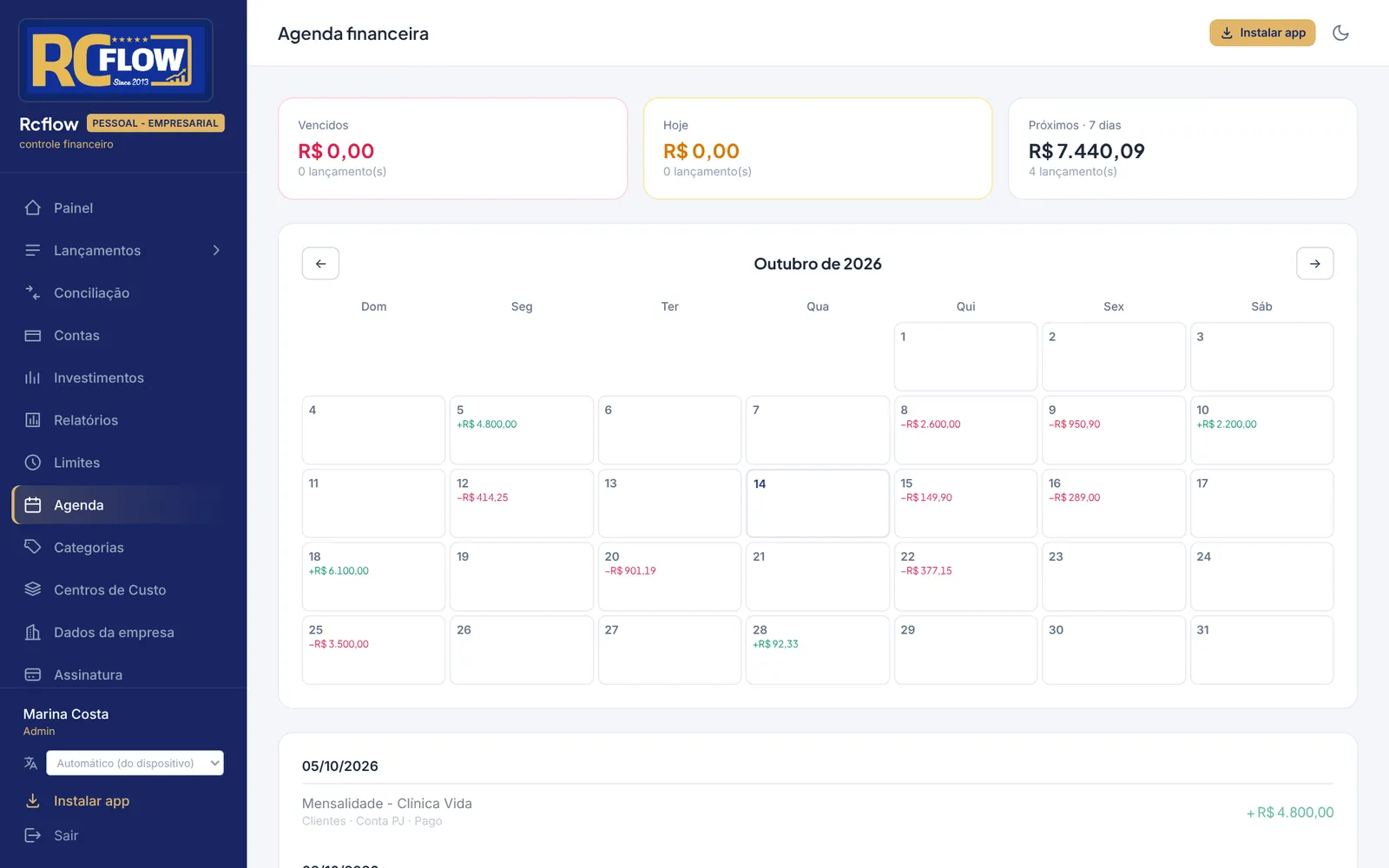Click the RC Flow logo
This screenshot has width=1389, height=868.
(115, 61)
